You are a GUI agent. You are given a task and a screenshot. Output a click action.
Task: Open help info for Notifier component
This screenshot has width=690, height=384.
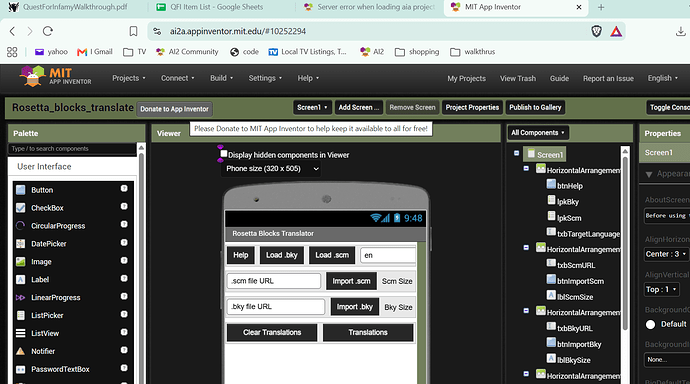point(124,350)
